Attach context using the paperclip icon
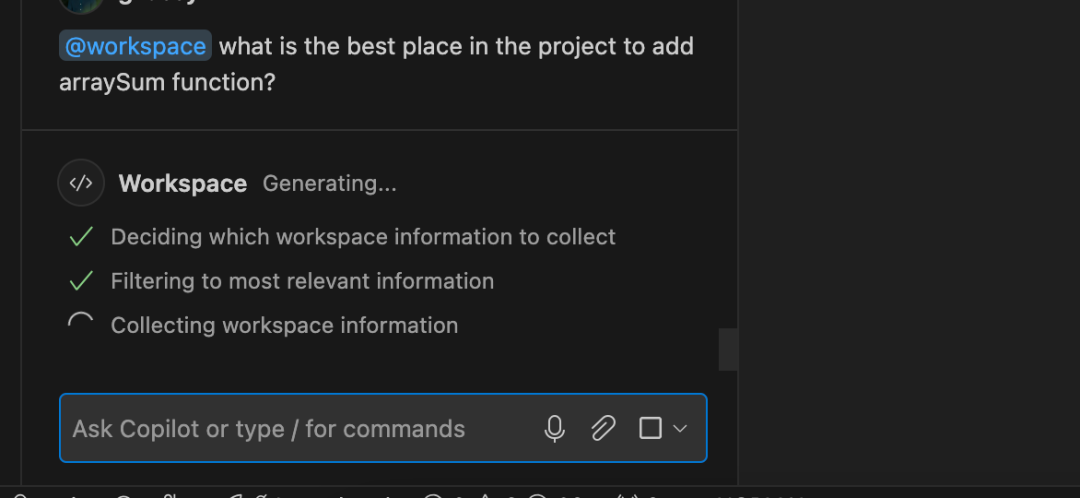 [x=602, y=429]
